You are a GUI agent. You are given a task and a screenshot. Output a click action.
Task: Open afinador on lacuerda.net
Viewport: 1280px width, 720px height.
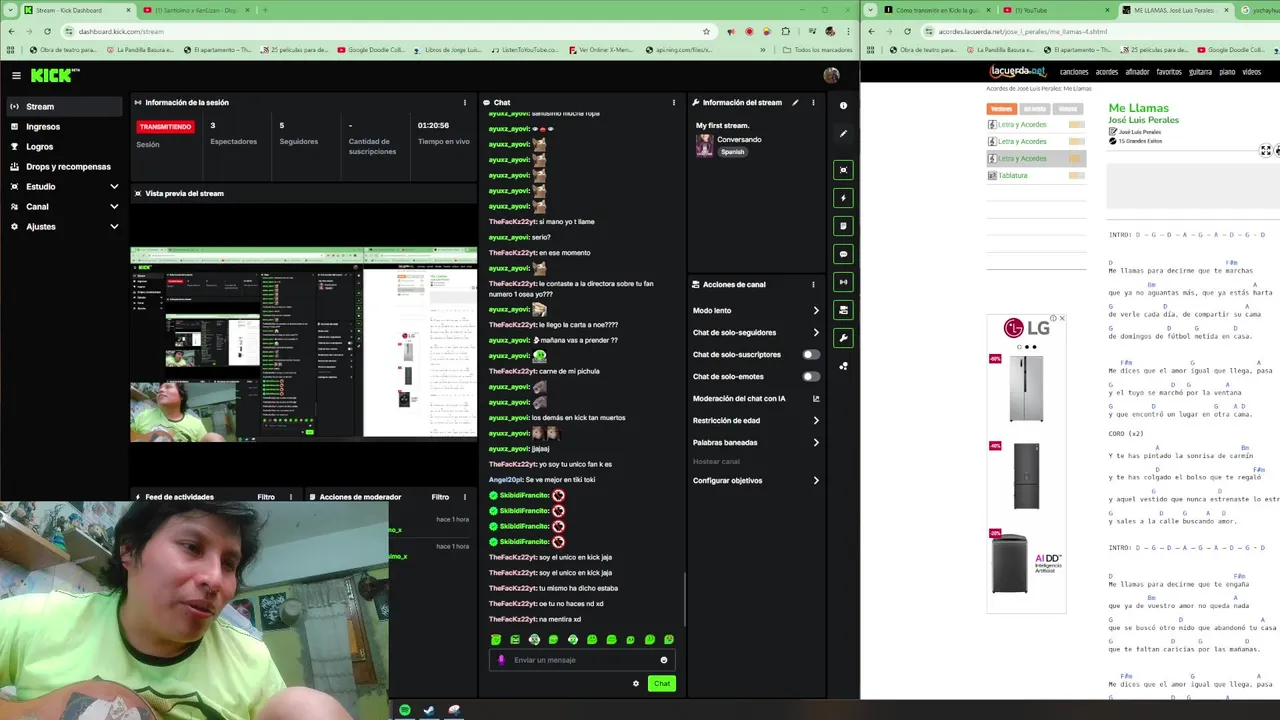(x=1137, y=72)
